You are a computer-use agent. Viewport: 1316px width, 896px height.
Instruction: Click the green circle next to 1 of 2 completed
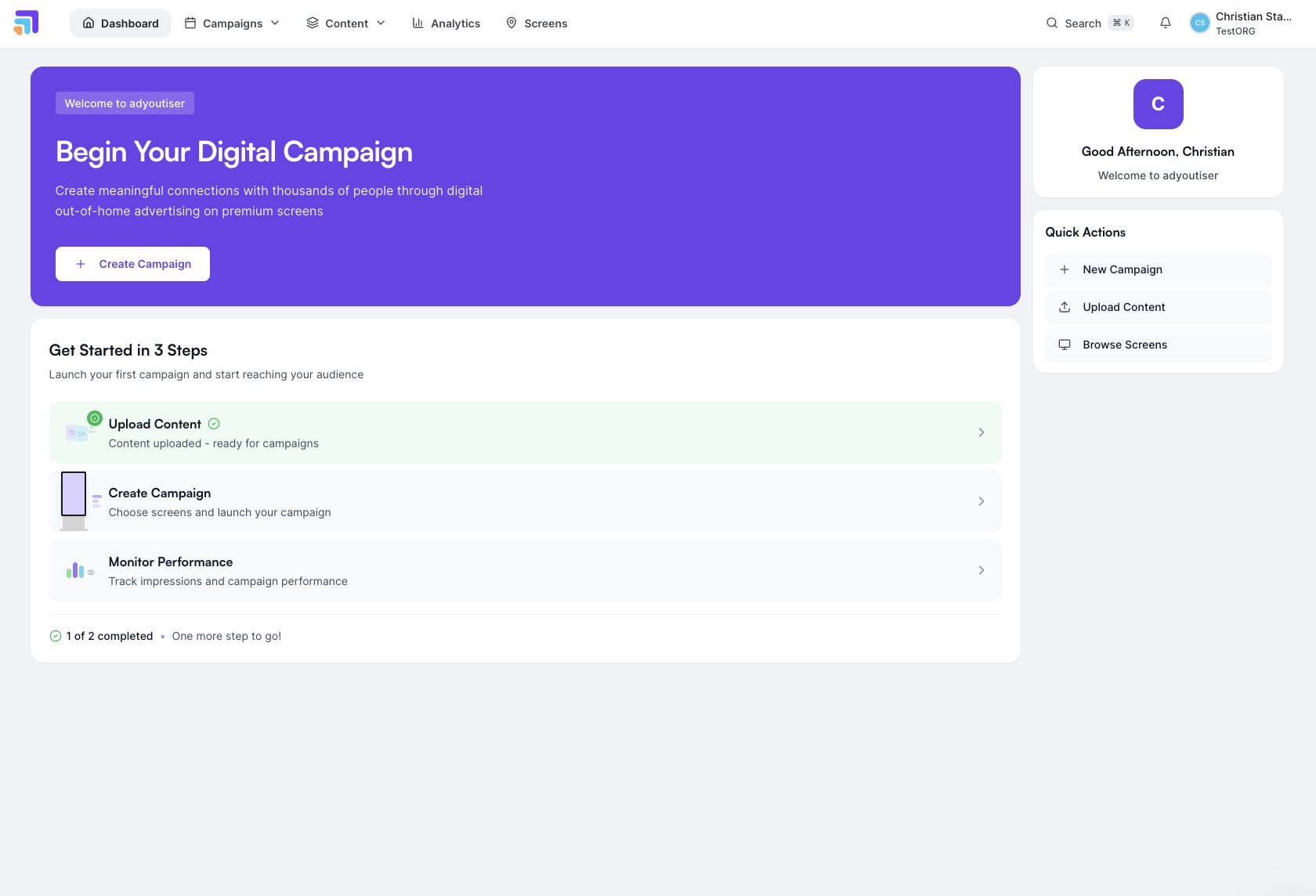pos(55,636)
